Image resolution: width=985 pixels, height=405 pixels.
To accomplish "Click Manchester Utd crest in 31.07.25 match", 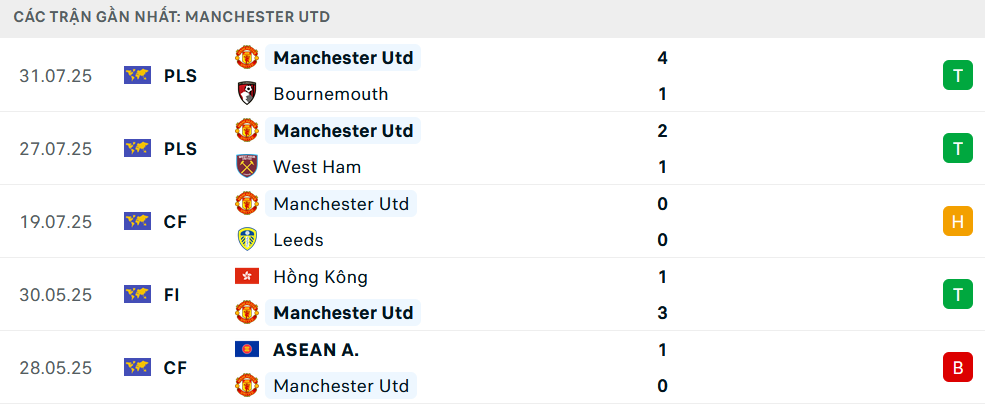I will (247, 57).
